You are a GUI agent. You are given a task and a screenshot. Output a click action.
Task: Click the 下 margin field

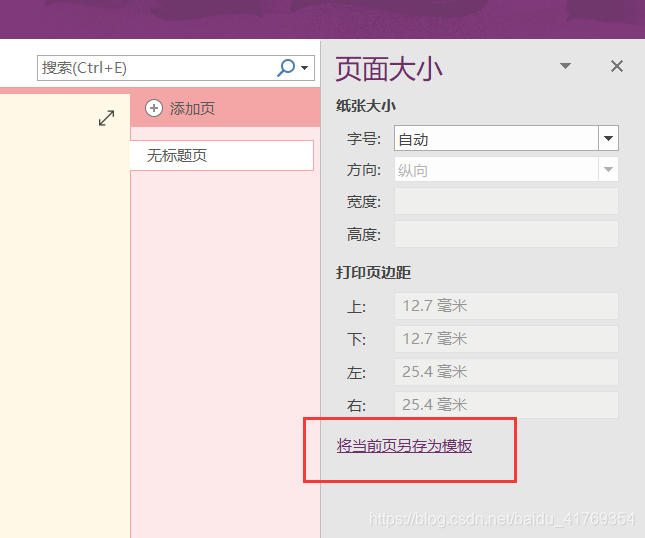pos(506,339)
